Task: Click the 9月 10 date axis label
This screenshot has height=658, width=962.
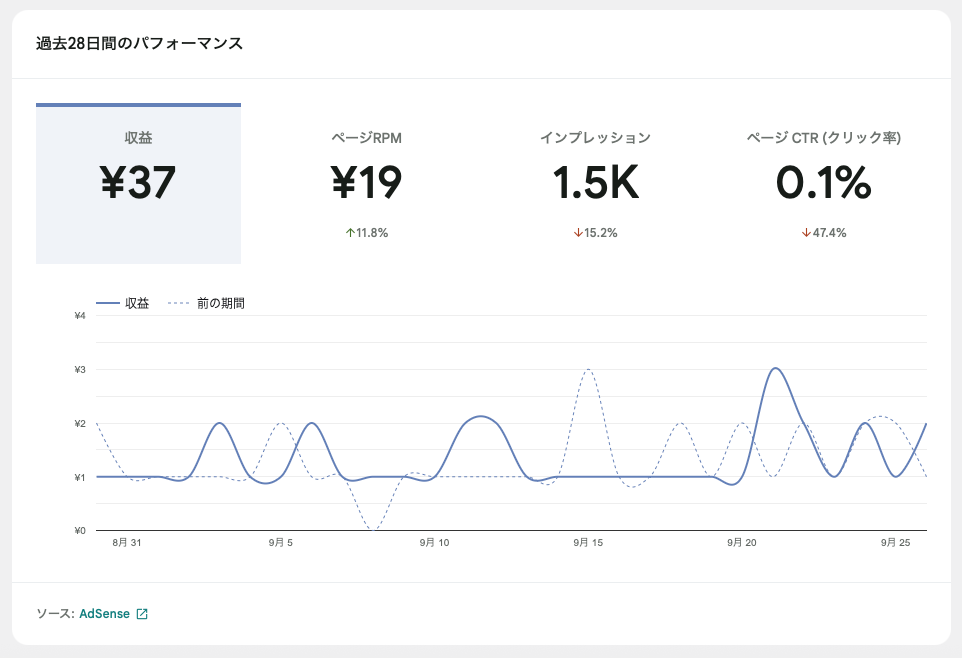Action: [434, 543]
